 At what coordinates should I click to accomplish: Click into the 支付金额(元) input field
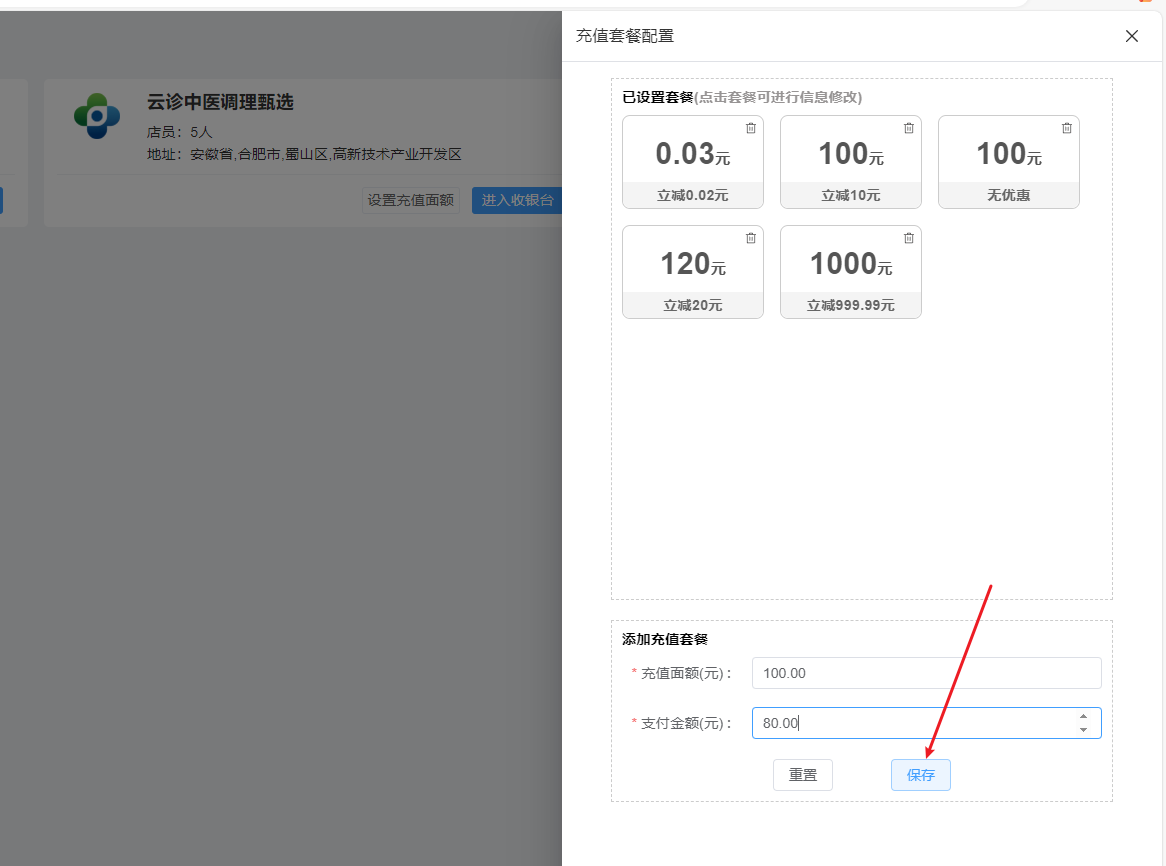(x=910, y=723)
